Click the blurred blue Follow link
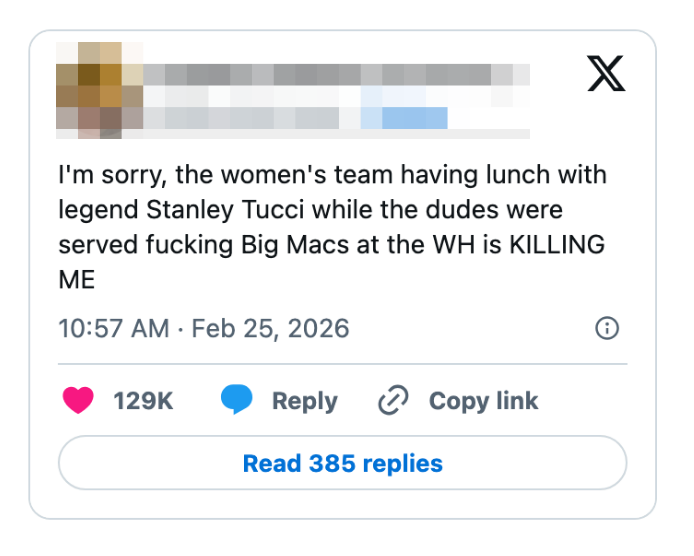 405,119
